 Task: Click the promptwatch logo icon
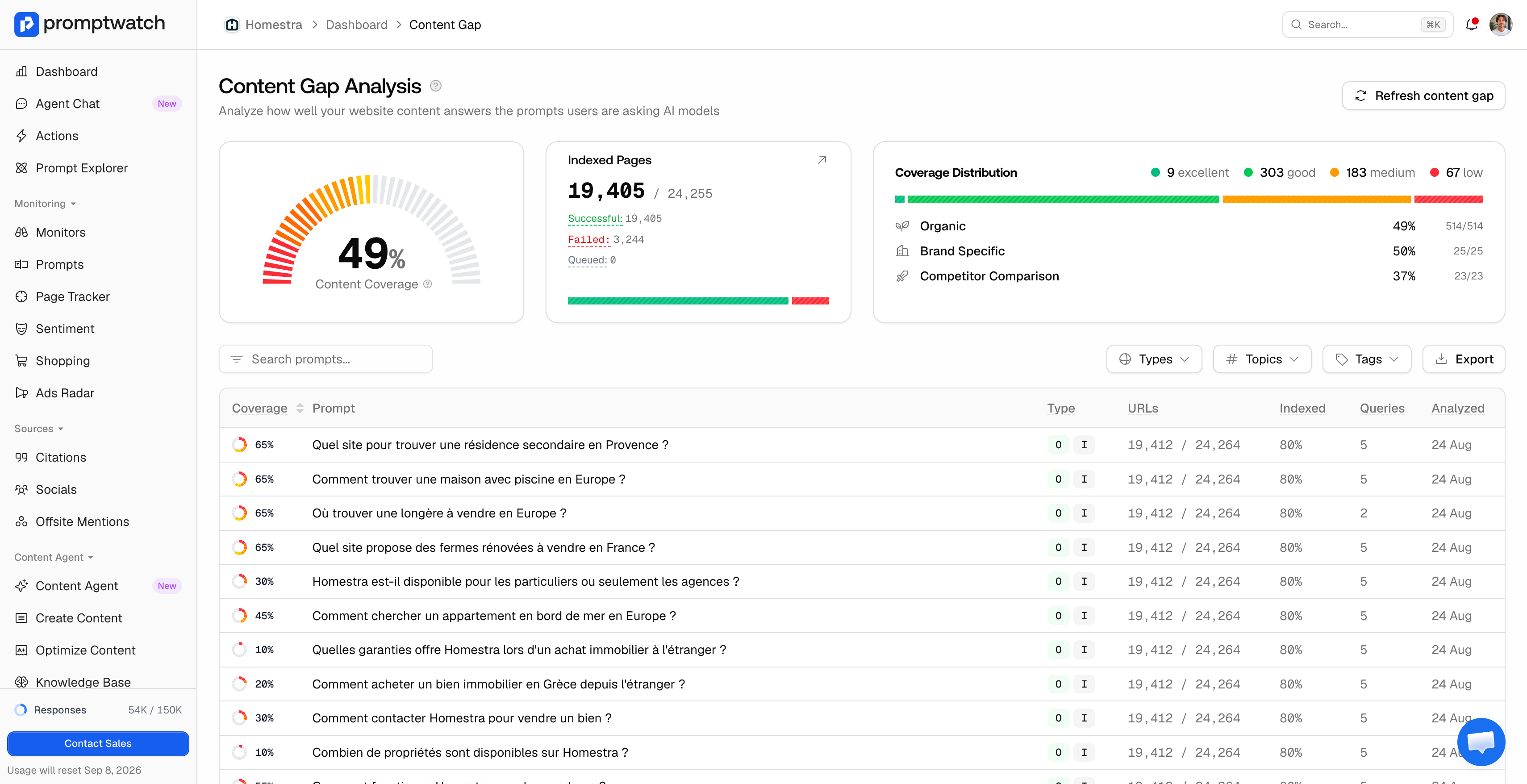pos(27,24)
